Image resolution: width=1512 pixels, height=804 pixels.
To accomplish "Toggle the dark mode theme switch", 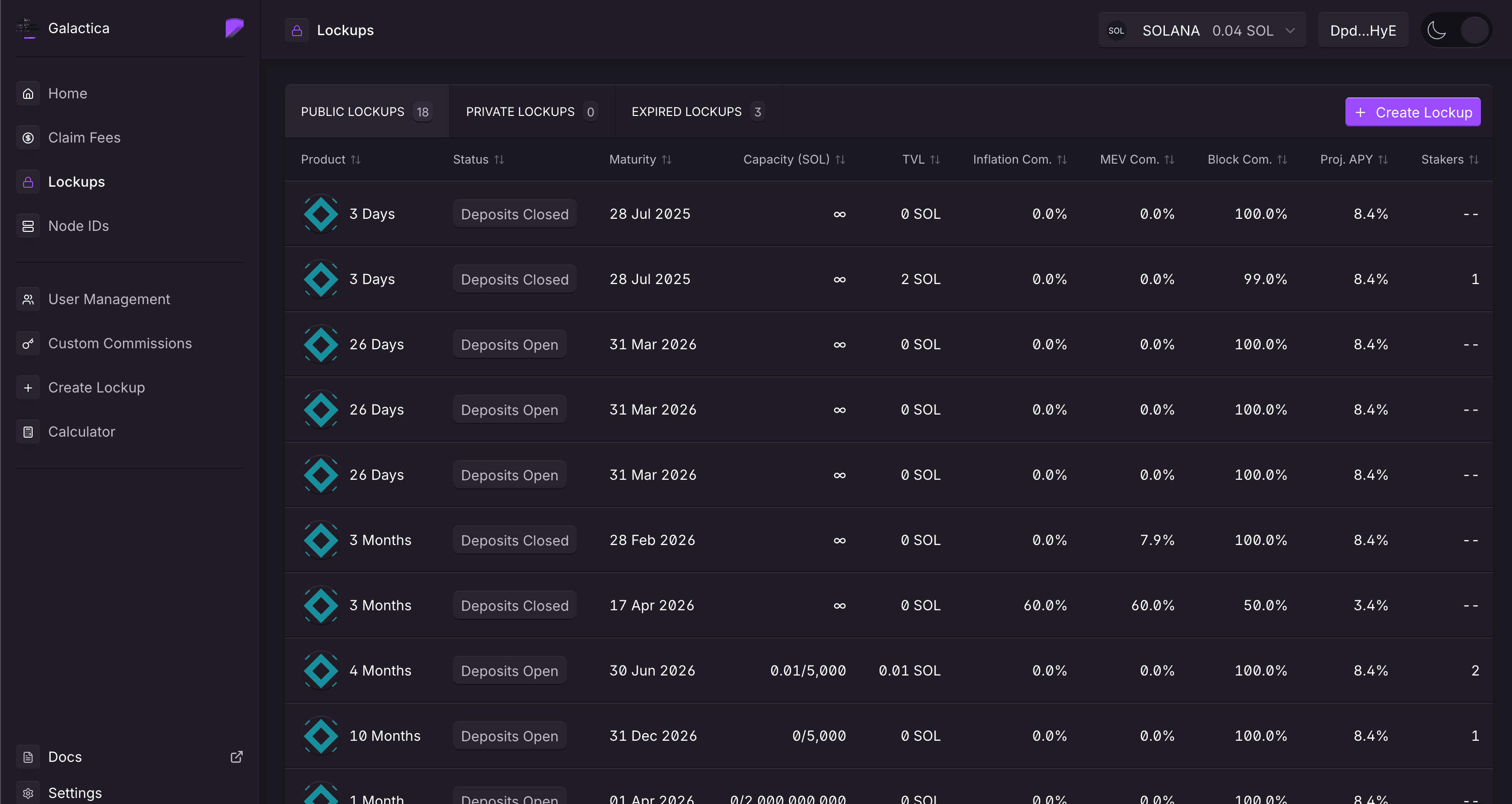I will pyautogui.click(x=1456, y=31).
